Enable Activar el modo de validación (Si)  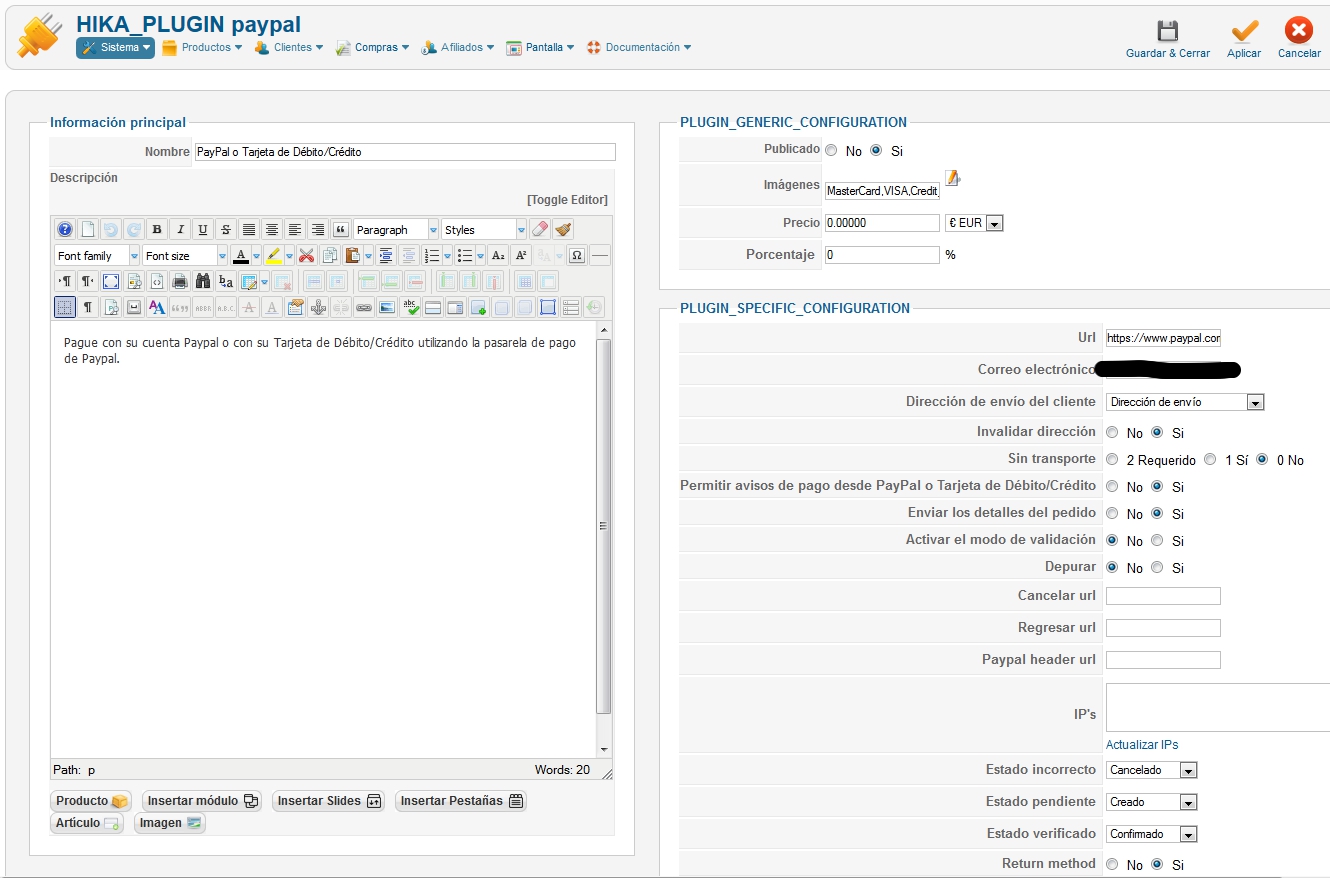(x=1157, y=541)
